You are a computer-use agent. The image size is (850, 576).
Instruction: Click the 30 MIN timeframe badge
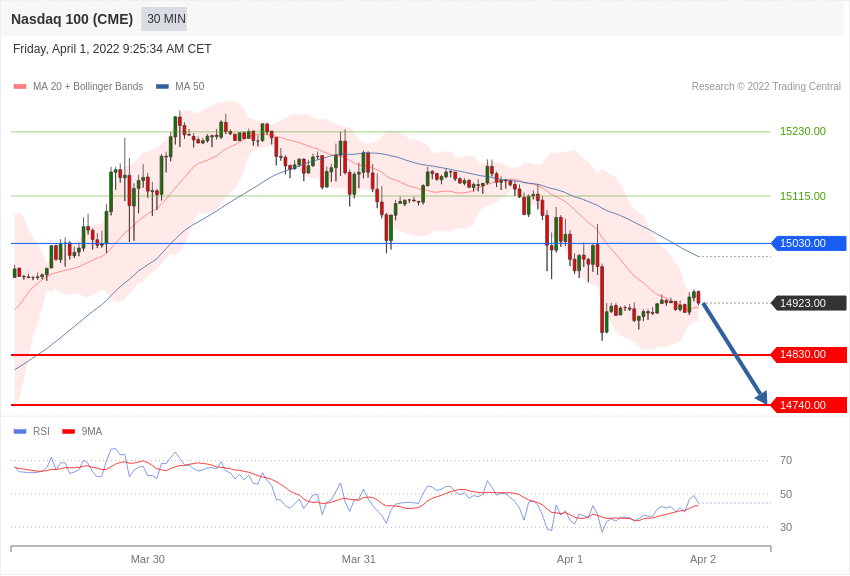tap(164, 19)
